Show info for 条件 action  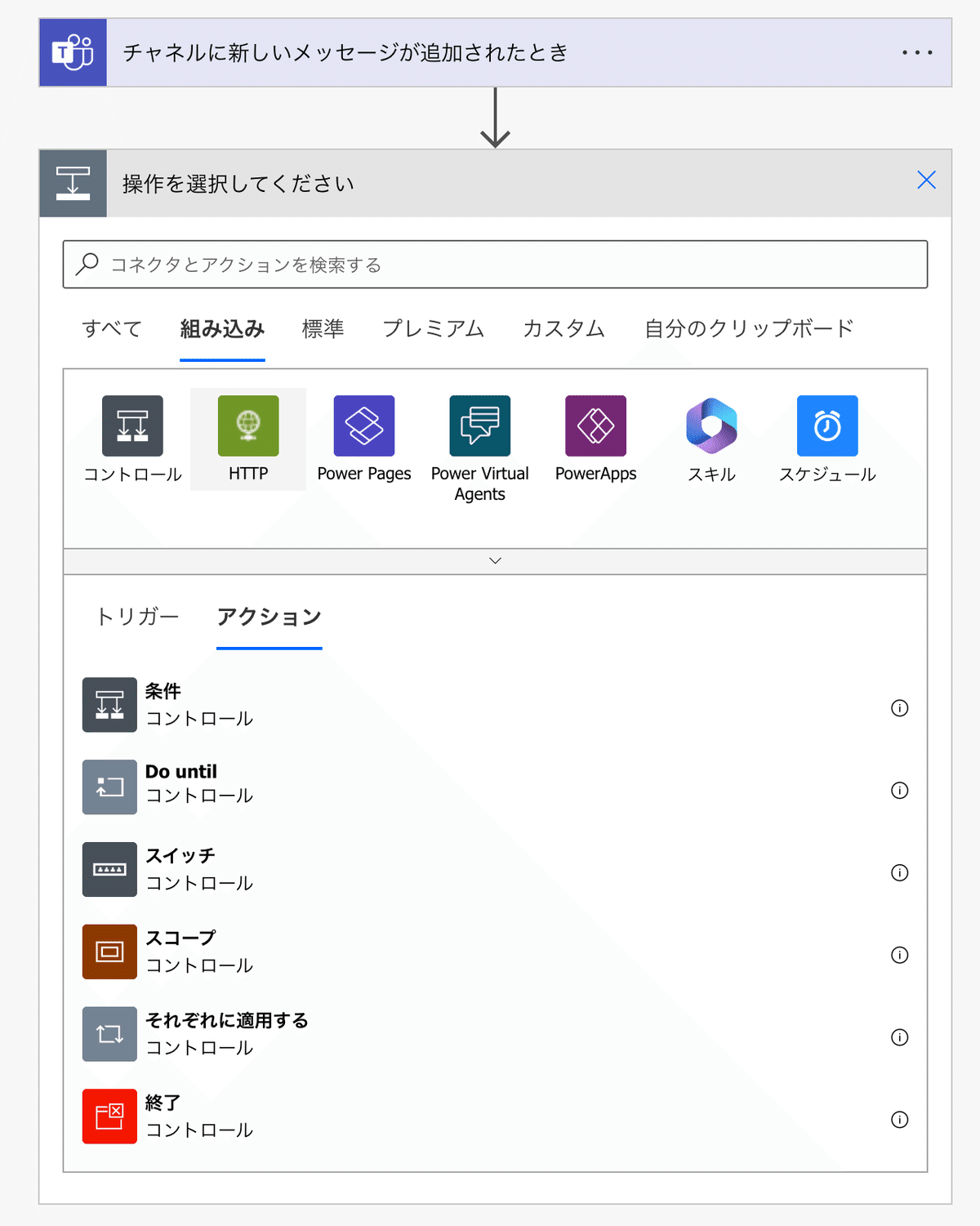coord(899,708)
